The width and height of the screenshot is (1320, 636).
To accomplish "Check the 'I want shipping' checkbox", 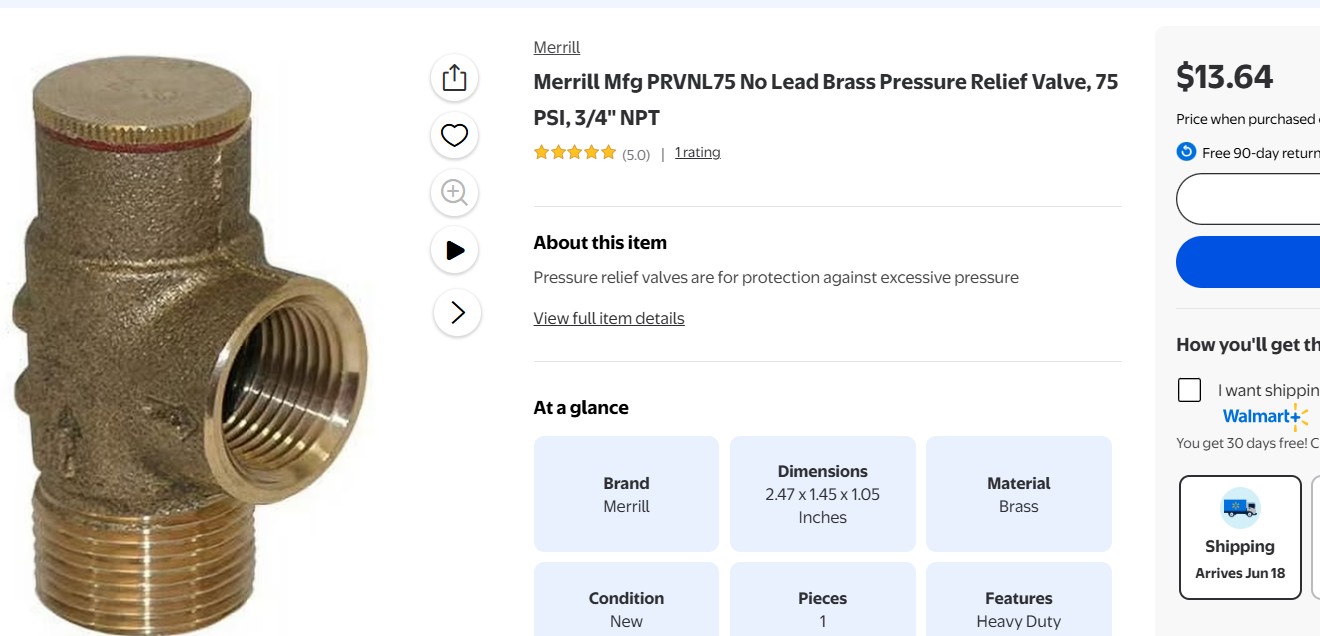I will tap(1189, 390).
